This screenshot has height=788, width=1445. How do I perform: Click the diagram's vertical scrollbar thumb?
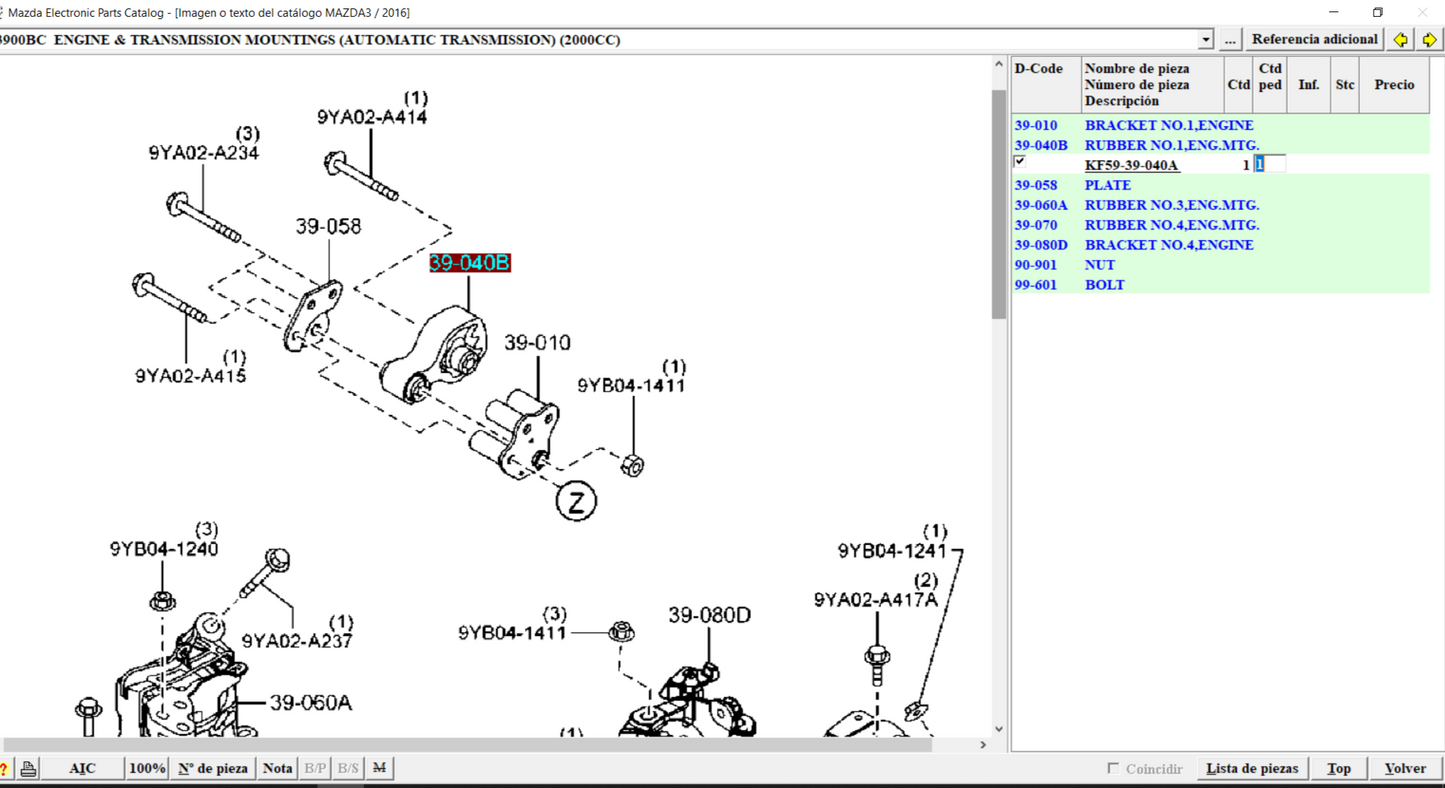click(998, 204)
